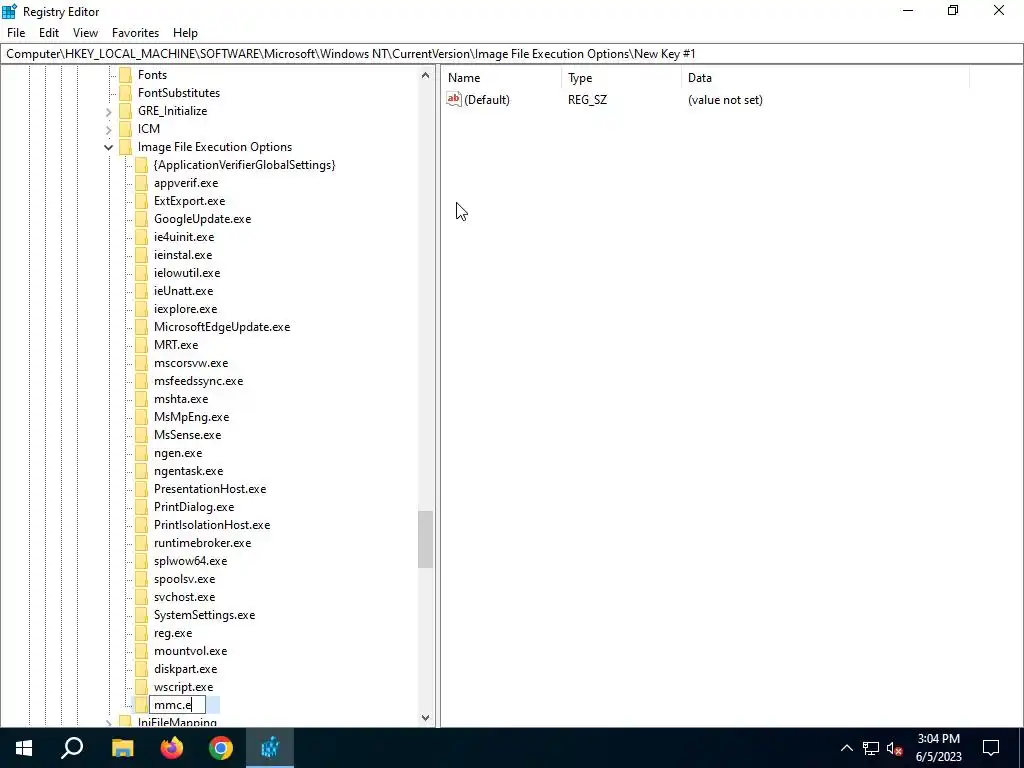Viewport: 1024px width, 768px height.
Task: Select the SystemSettings.exe key
Action: coord(204,615)
